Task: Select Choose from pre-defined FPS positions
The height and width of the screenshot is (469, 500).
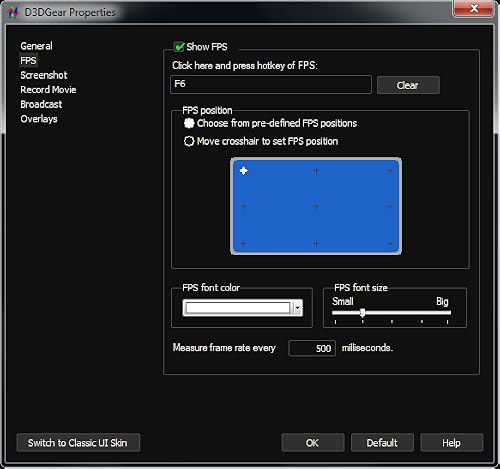Action: (x=189, y=123)
